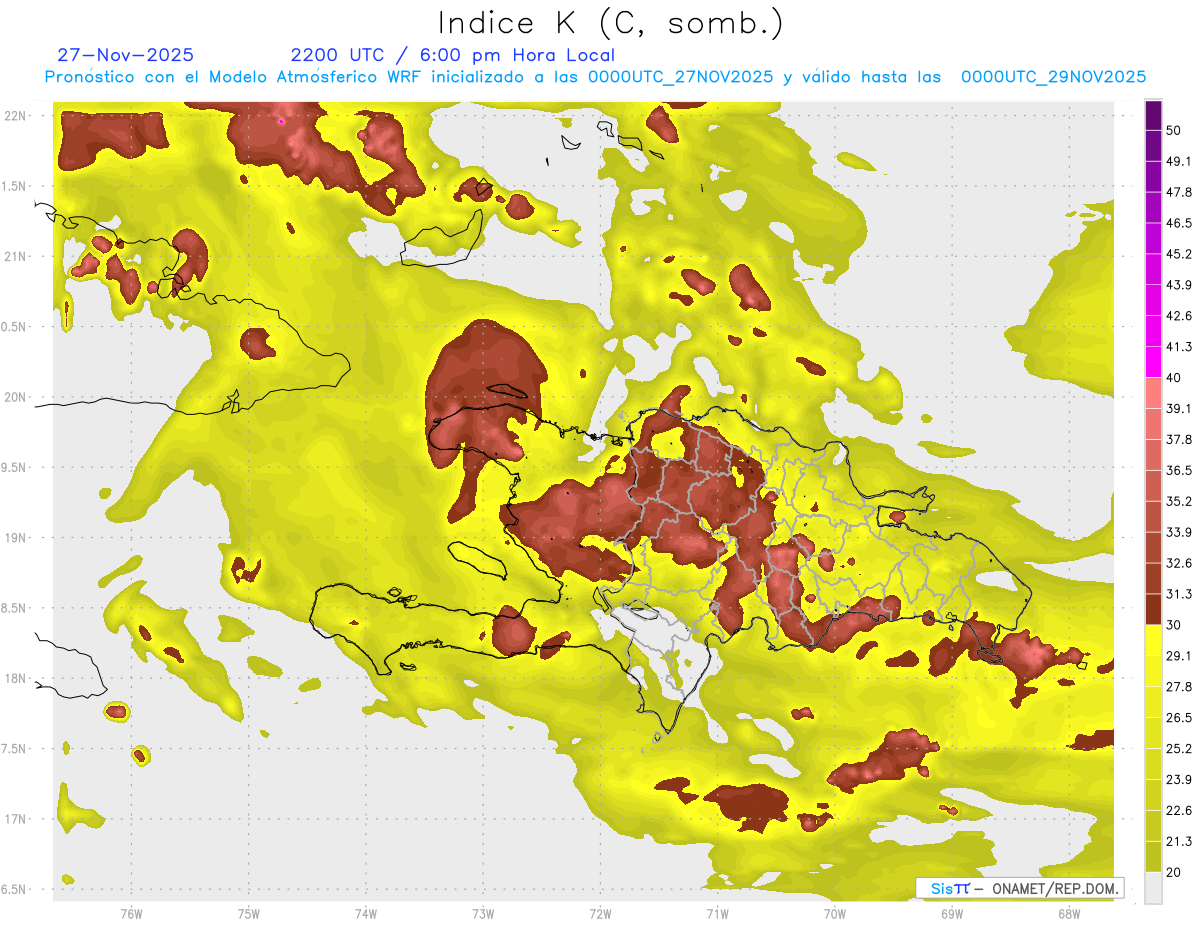Click the colorbar value label 26.5
The width and height of the screenshot is (1200, 927).
tap(1179, 717)
